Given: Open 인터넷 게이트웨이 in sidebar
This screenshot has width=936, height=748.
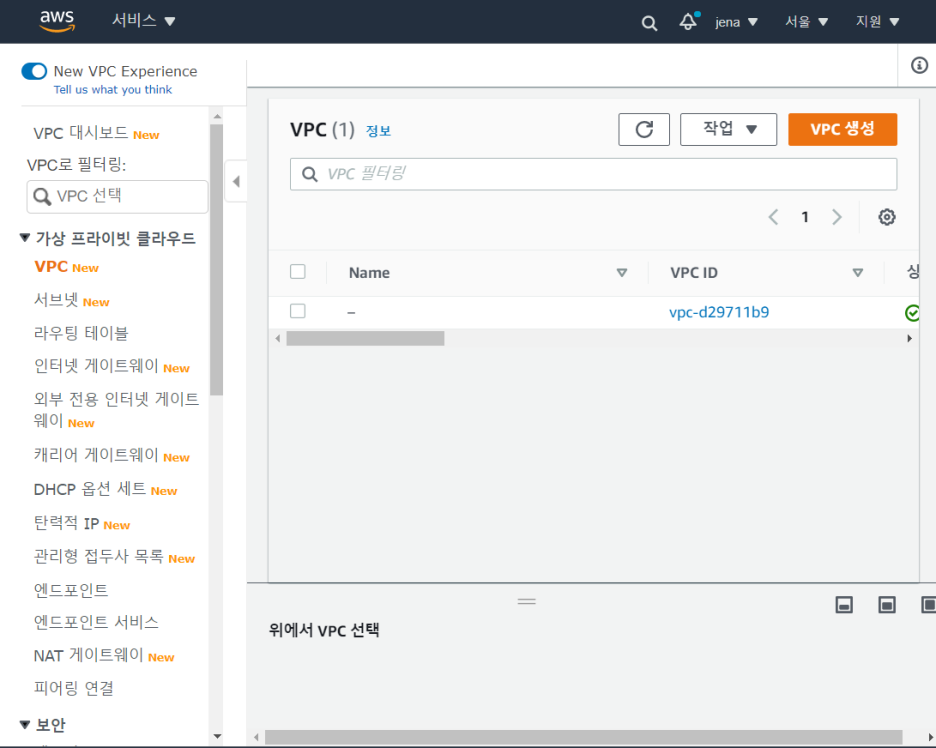Looking at the screenshot, I should (96, 365).
